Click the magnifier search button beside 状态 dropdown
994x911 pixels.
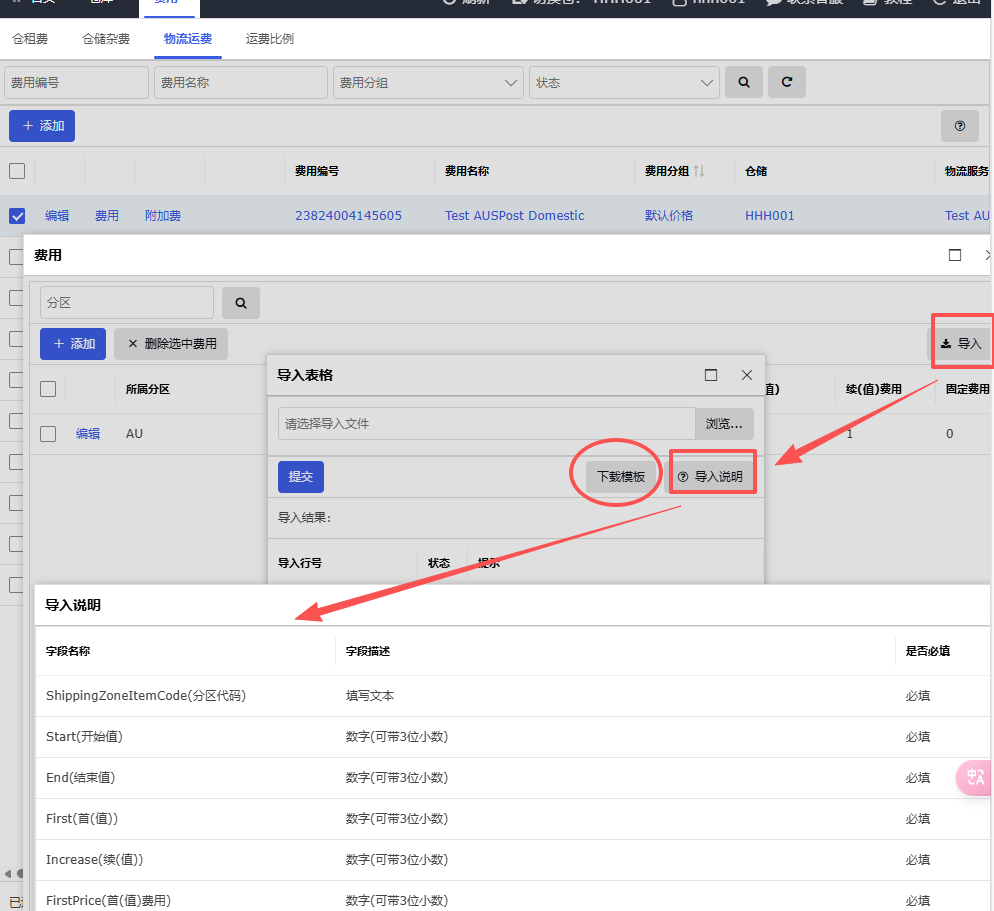coord(743,83)
